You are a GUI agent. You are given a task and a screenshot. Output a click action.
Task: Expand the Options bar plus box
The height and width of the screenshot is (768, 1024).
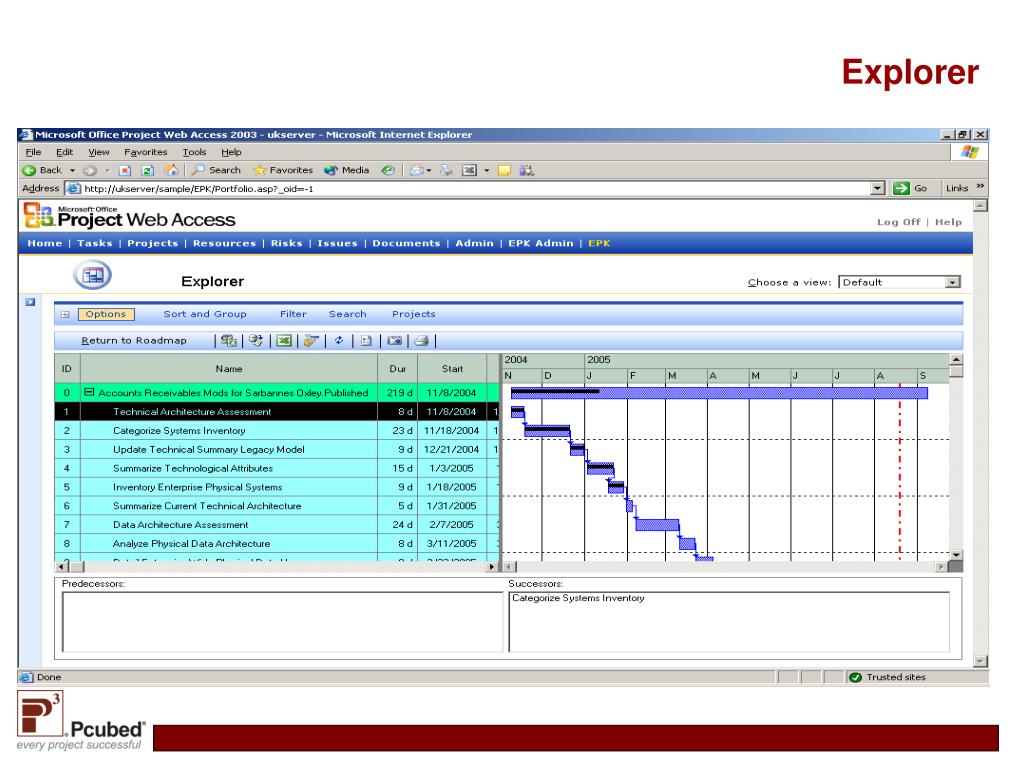coord(65,314)
